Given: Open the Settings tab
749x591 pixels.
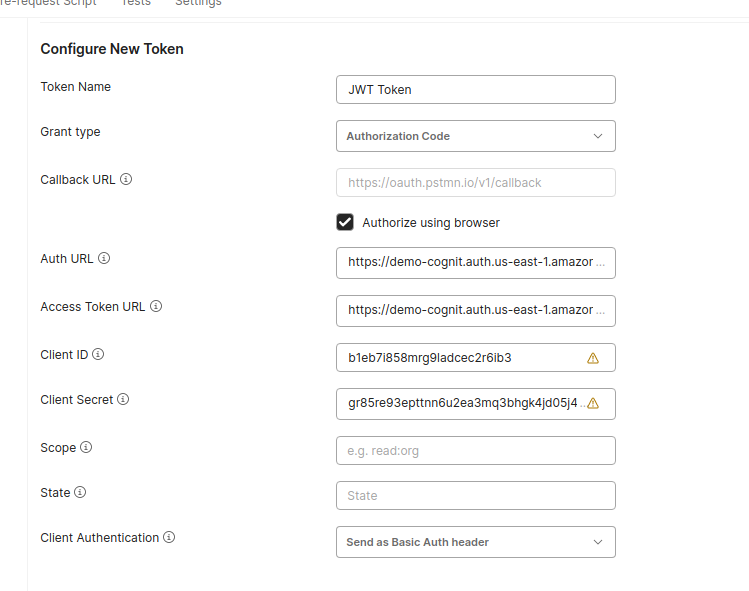Looking at the screenshot, I should tap(198, 3).
